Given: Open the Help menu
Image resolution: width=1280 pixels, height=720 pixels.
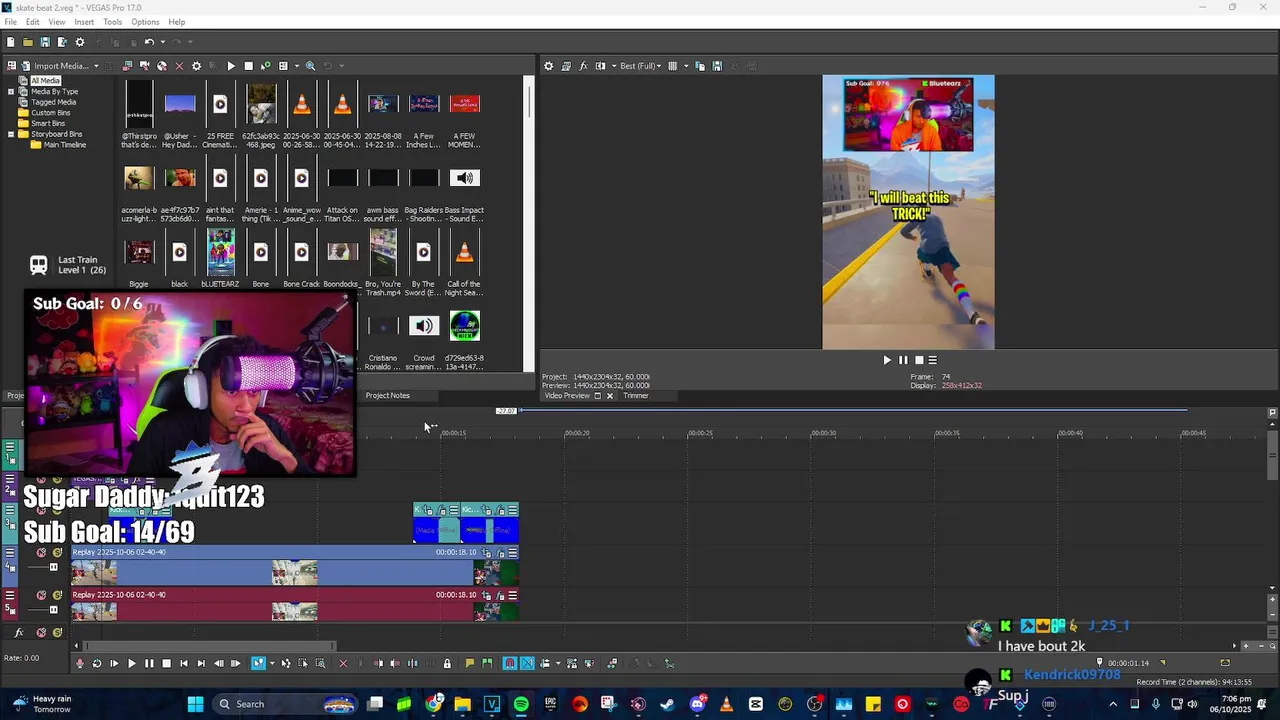Looking at the screenshot, I should (177, 22).
